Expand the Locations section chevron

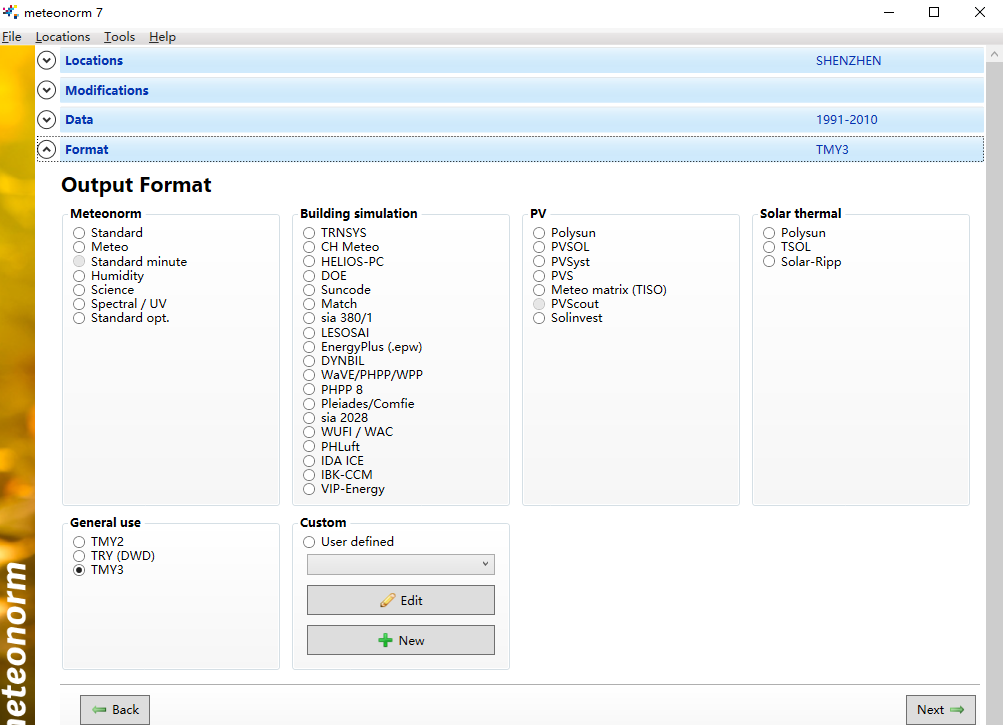coord(46,61)
